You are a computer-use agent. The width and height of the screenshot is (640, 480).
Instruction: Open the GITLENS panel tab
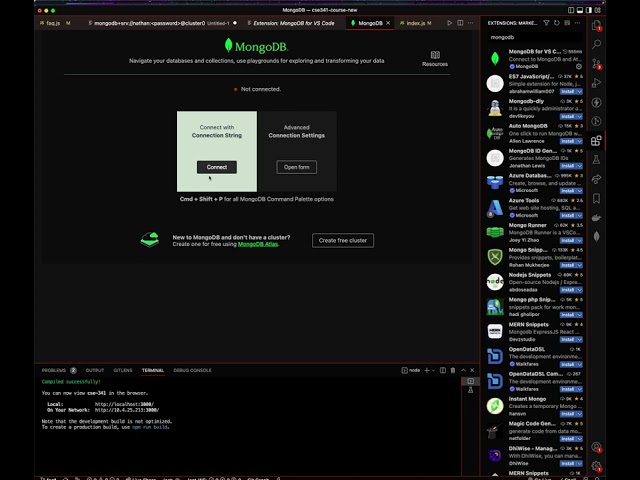[x=123, y=370]
